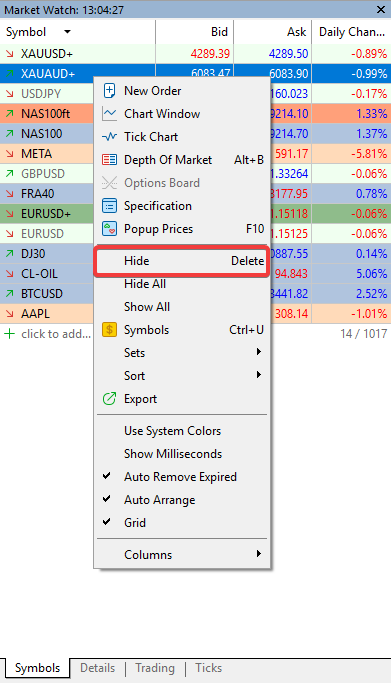Viewport: 391px width, 683px height.
Task: Click the down arrow icon beside META
Action: tap(10, 154)
